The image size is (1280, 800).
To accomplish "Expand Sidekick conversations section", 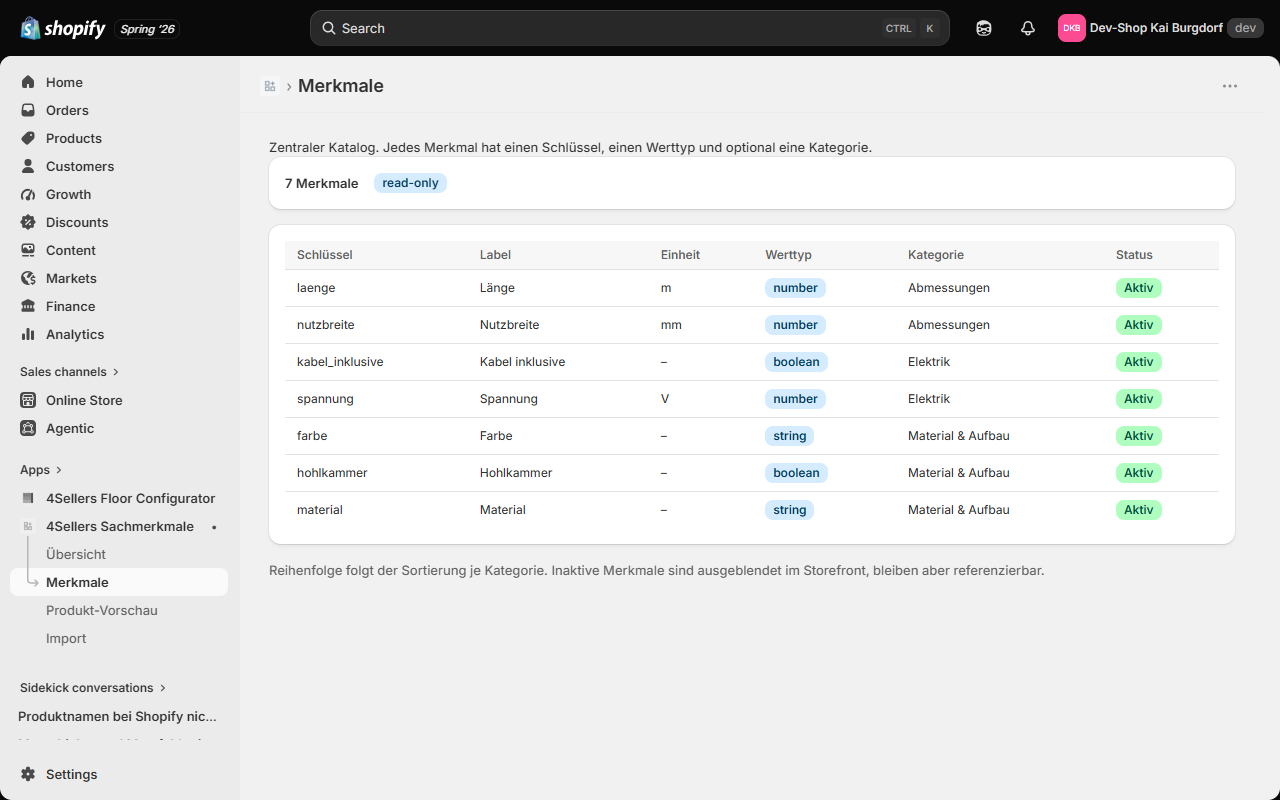I will (x=93, y=687).
